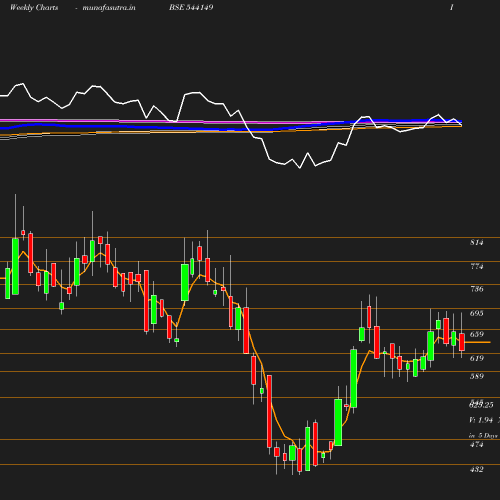The image size is (500, 500).
Task: Click the 589 price level label
Action: click(476, 376)
